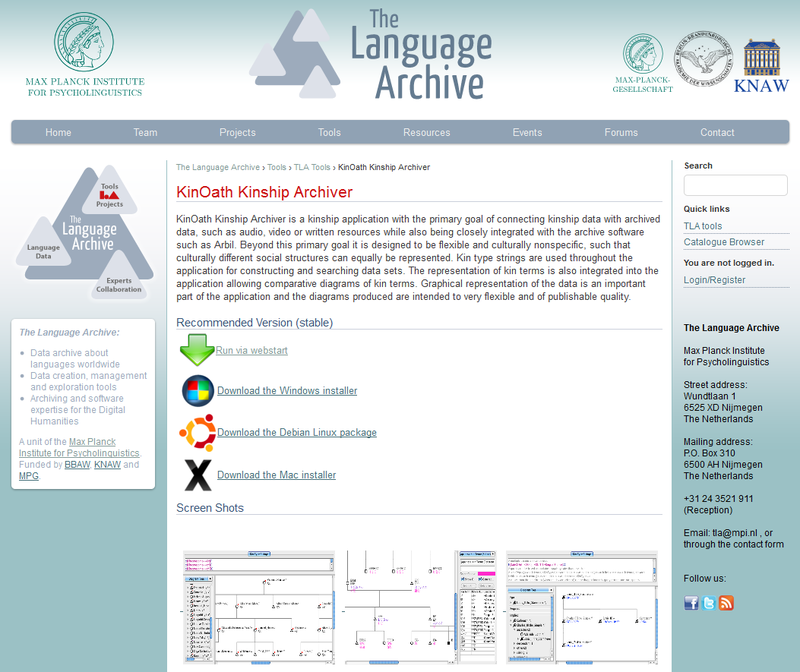Click the Recommended Version (stable) heading
Screen dimensions: 800x672
255,322
